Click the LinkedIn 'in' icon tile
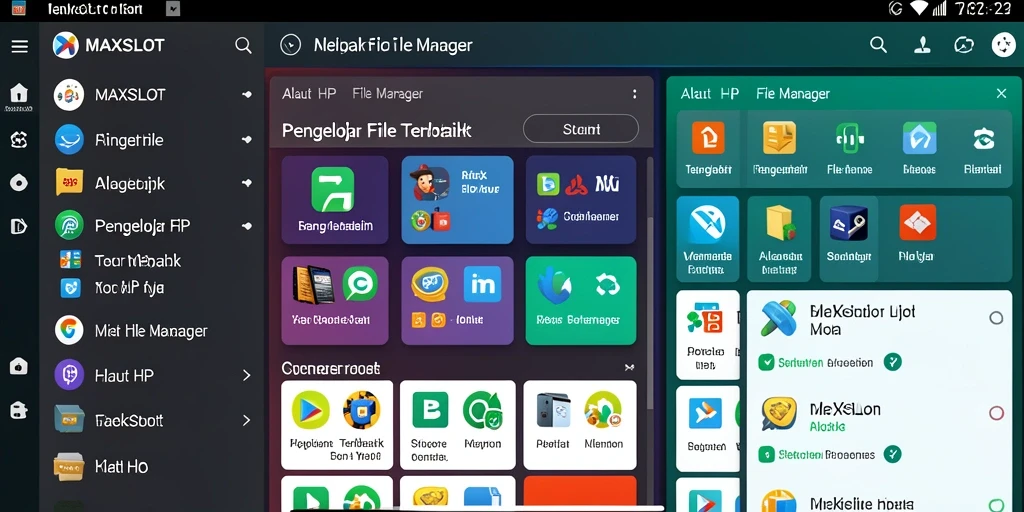Screen dimensions: 1024x512 coord(482,283)
